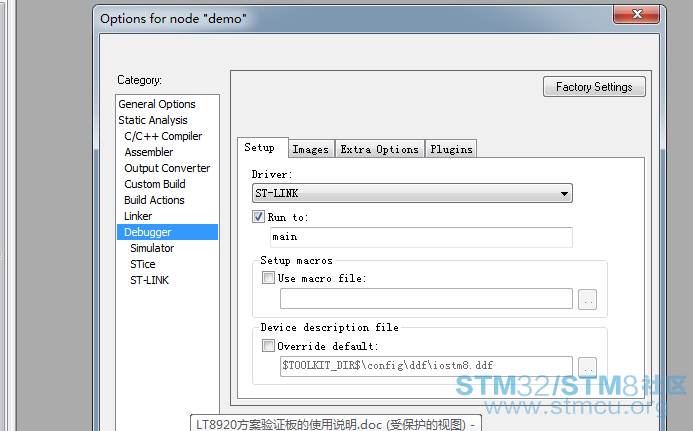Select STice sub-category
The width and height of the screenshot is (693, 431).
tap(142, 264)
